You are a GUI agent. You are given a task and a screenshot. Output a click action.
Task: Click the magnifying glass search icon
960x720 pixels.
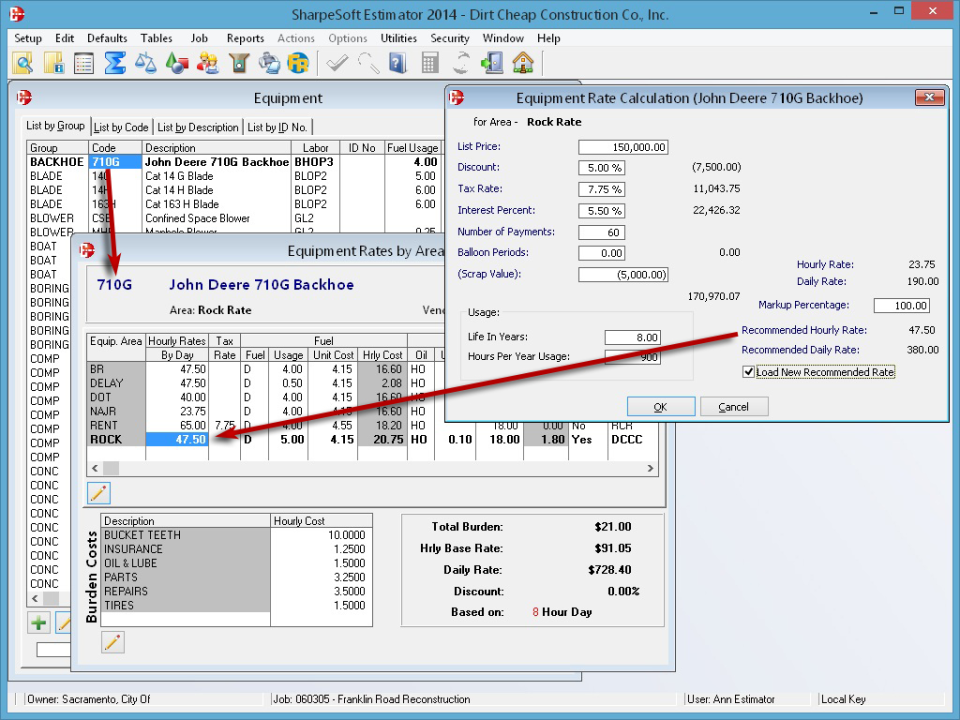24,62
